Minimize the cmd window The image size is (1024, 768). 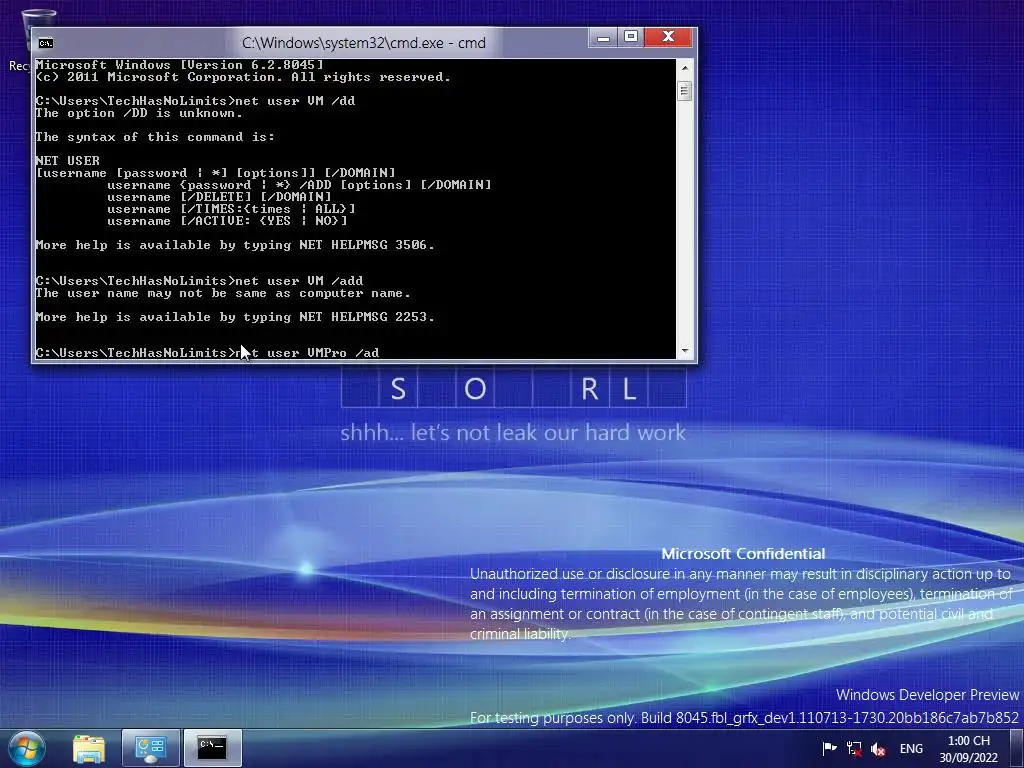coord(603,38)
